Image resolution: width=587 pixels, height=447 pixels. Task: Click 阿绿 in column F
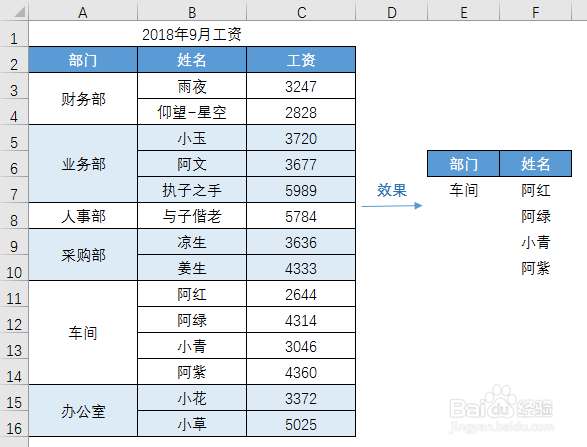pyautogui.click(x=535, y=216)
